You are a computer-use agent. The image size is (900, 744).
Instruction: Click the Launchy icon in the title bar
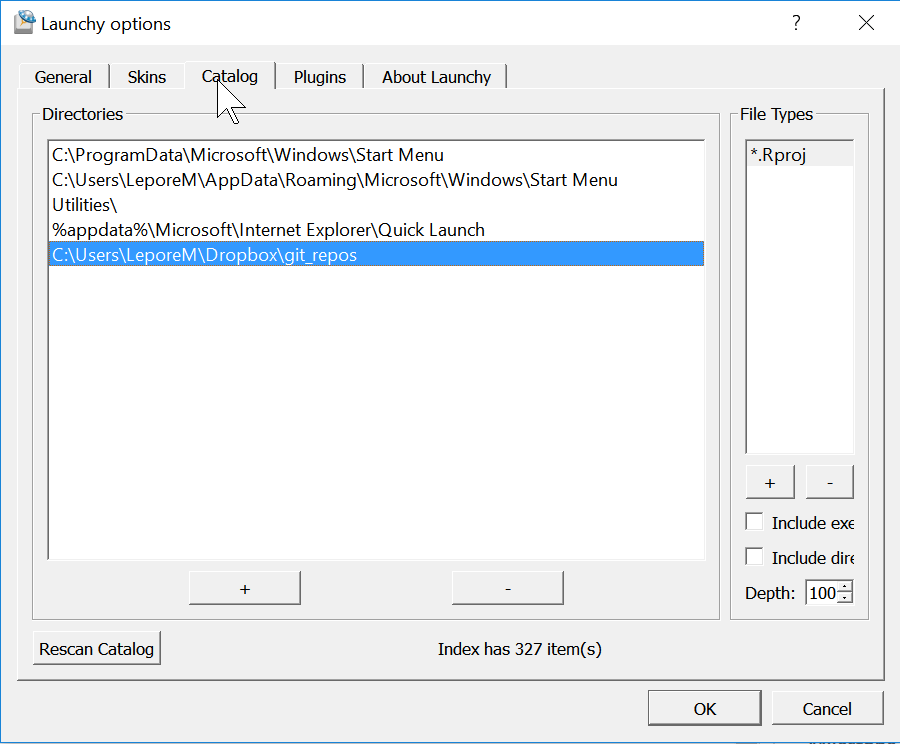[x=23, y=21]
